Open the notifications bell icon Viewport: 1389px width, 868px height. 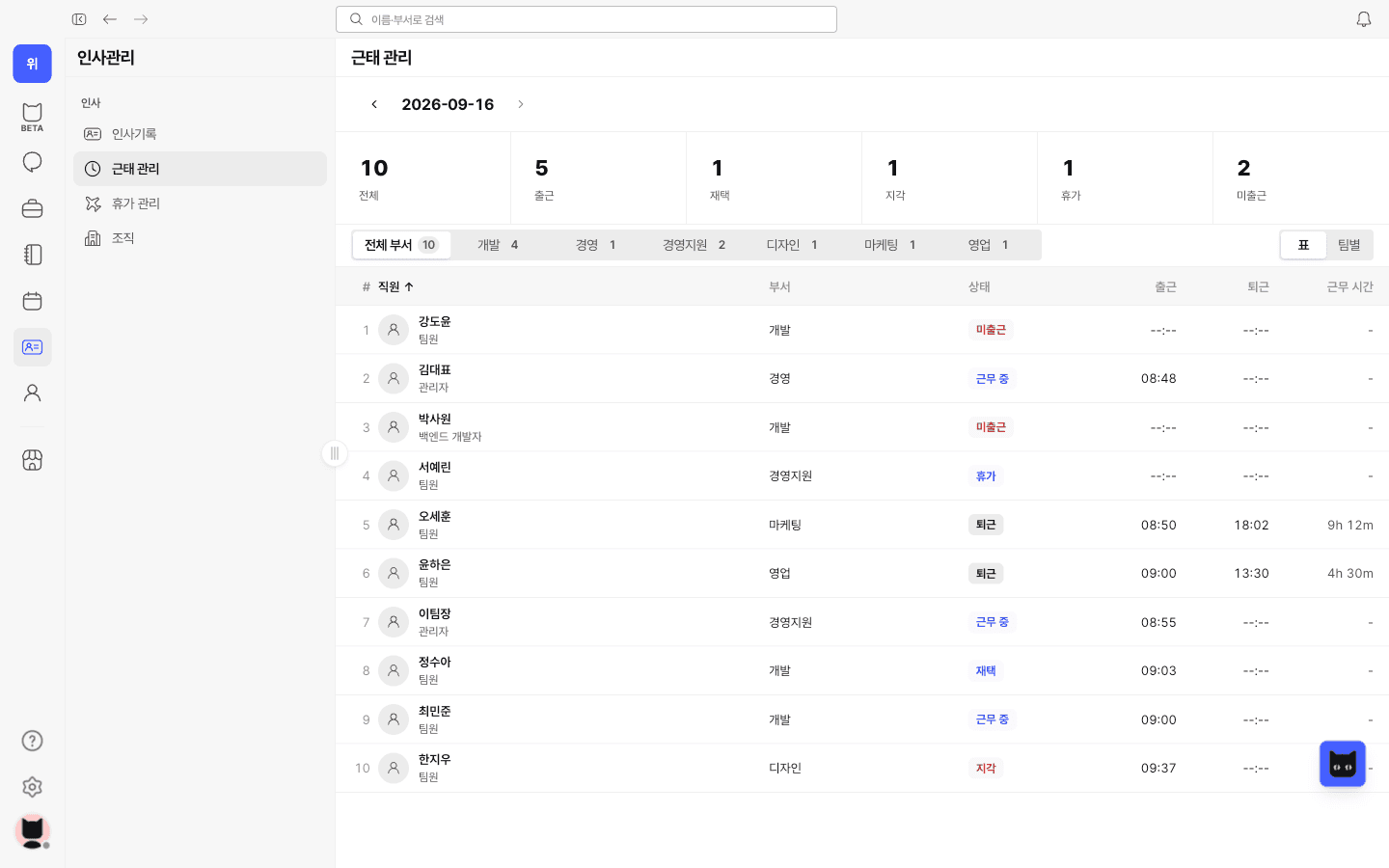1363,19
